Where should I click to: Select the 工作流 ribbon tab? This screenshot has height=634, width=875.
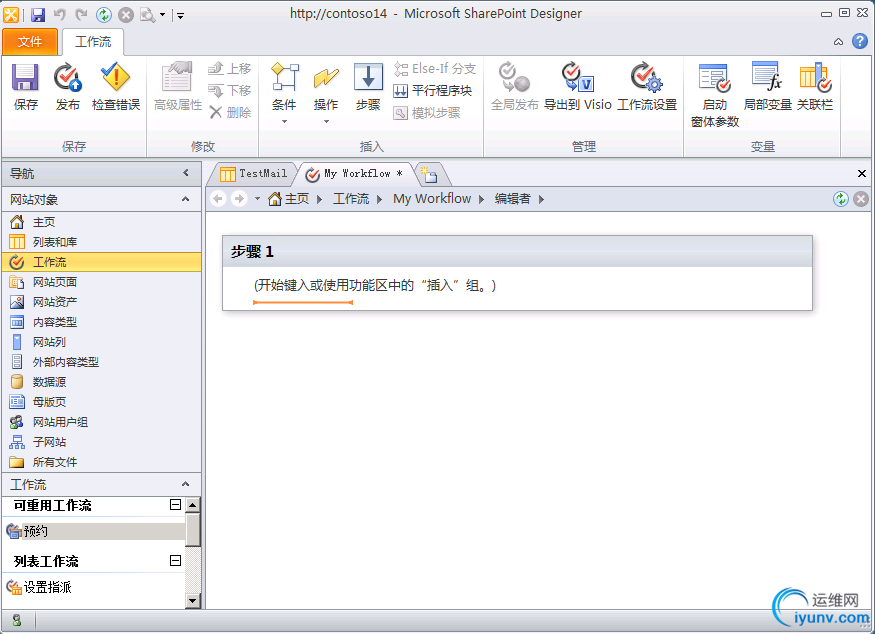click(x=93, y=42)
